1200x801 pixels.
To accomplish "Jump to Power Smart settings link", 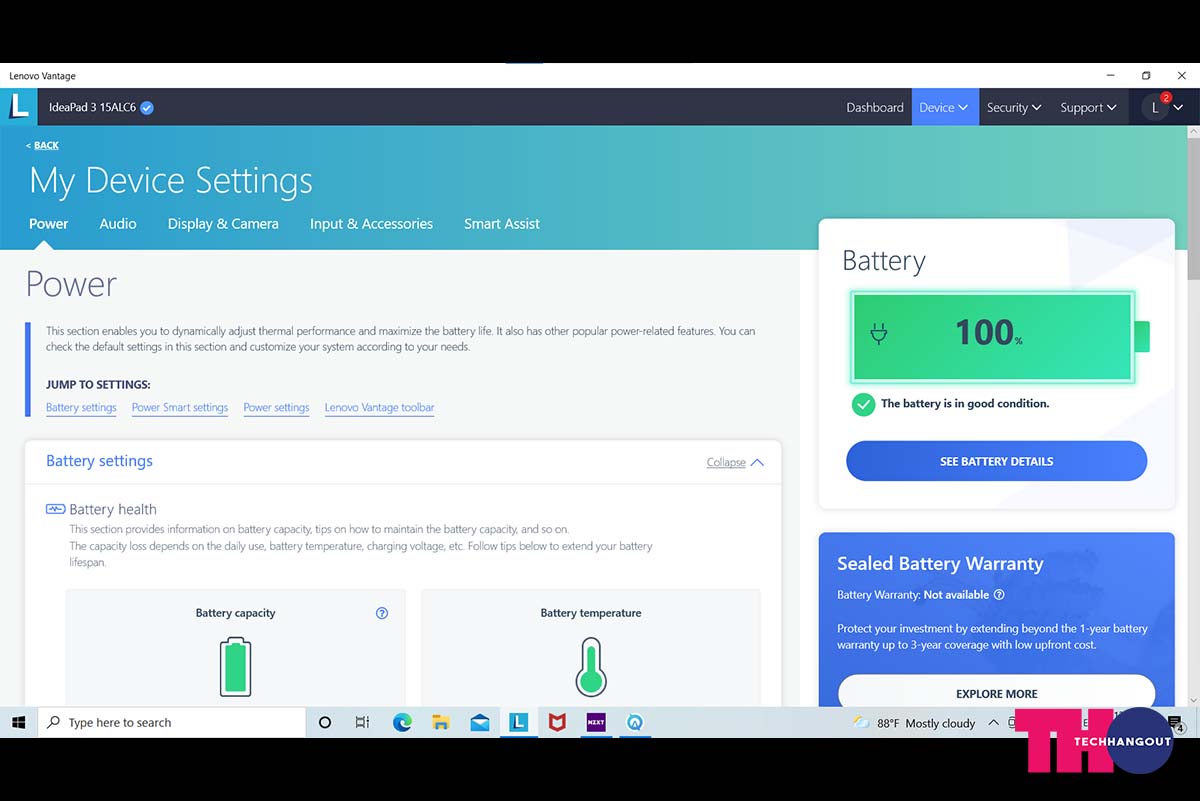I will (180, 408).
